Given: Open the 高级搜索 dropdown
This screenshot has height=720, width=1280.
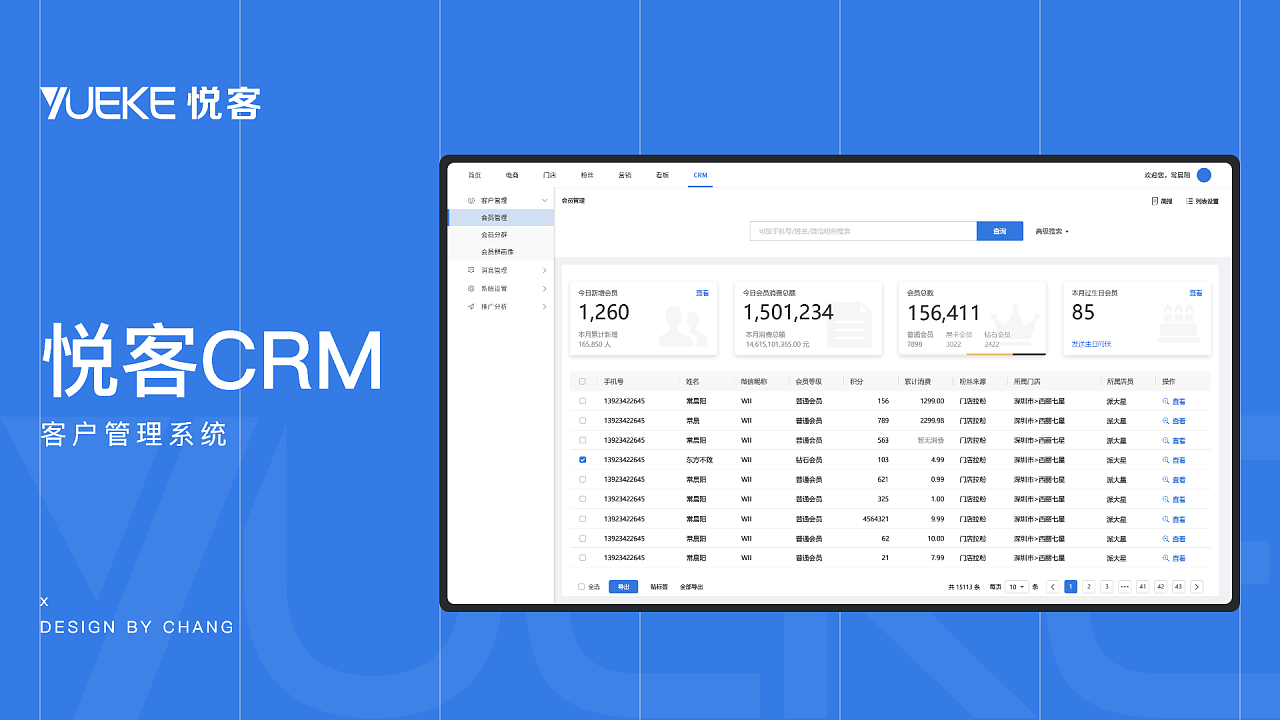Looking at the screenshot, I should coord(1052,231).
